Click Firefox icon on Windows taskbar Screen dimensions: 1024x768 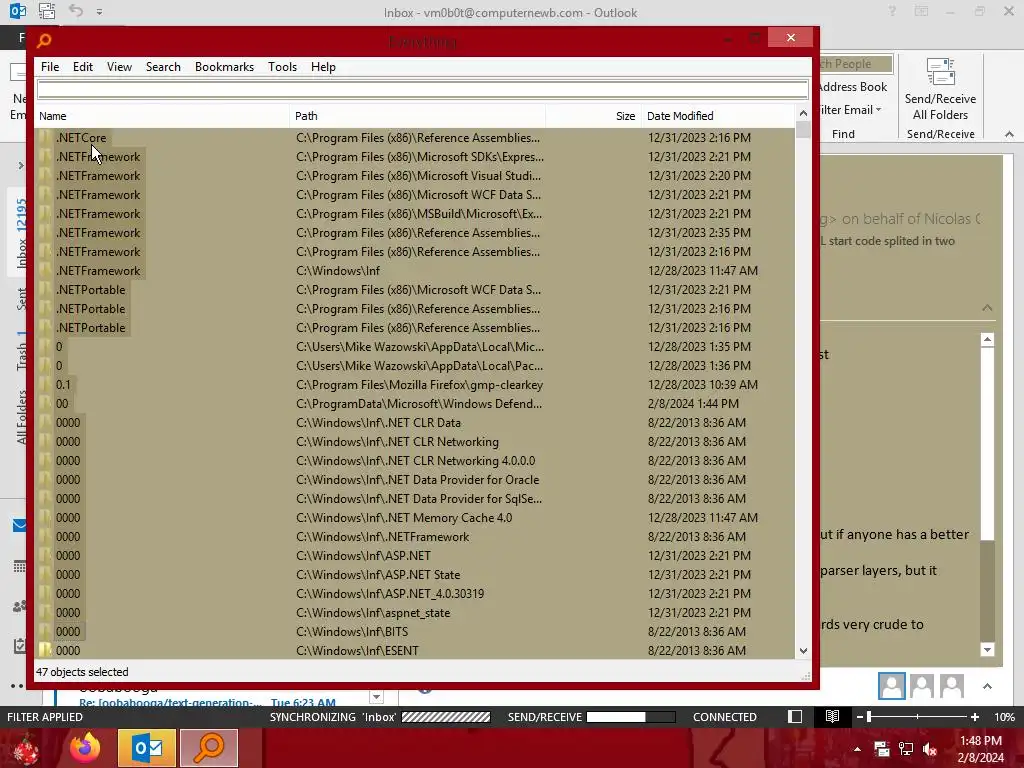click(86, 748)
